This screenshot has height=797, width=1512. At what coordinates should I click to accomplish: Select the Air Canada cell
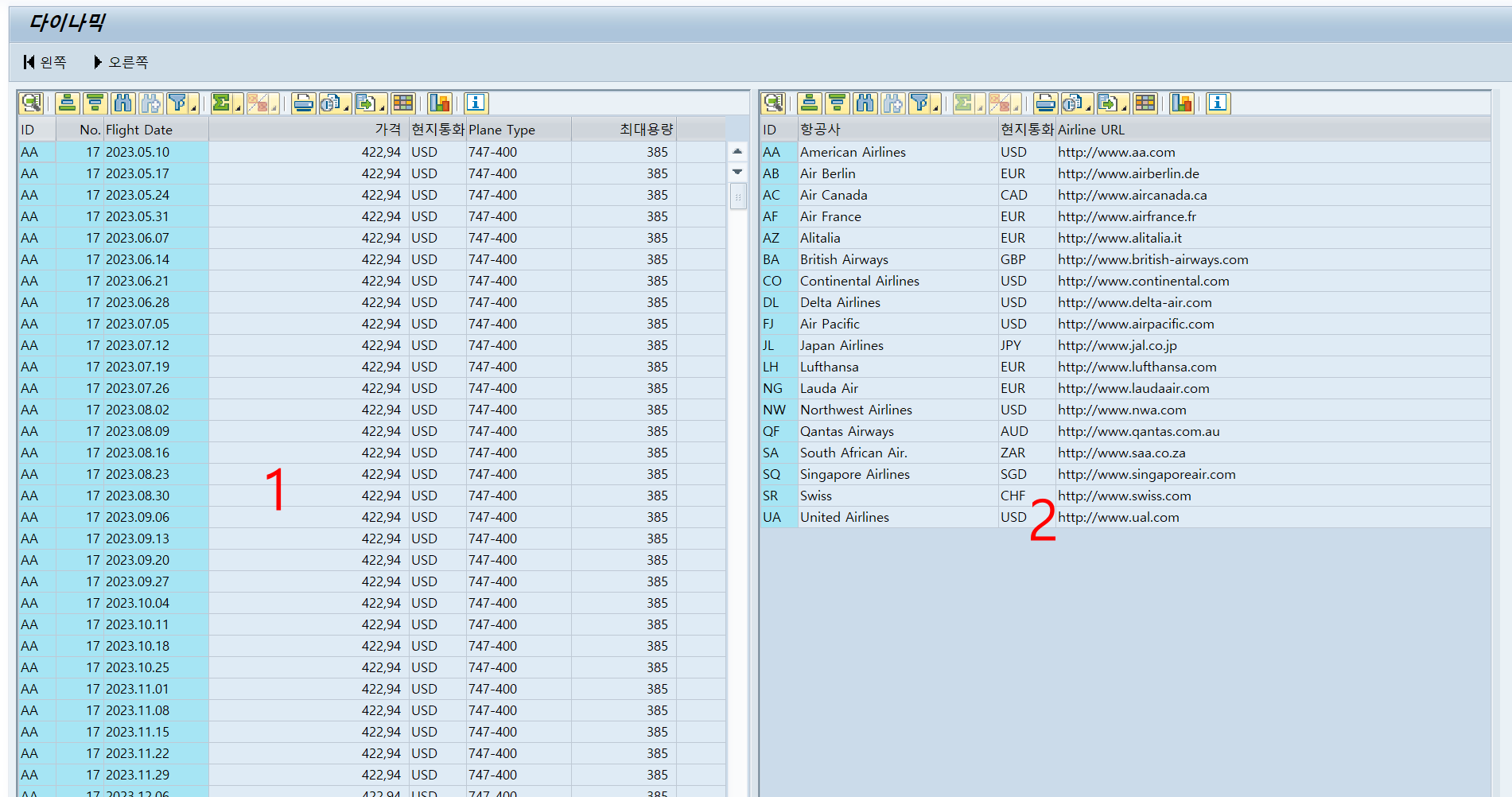coord(898,195)
